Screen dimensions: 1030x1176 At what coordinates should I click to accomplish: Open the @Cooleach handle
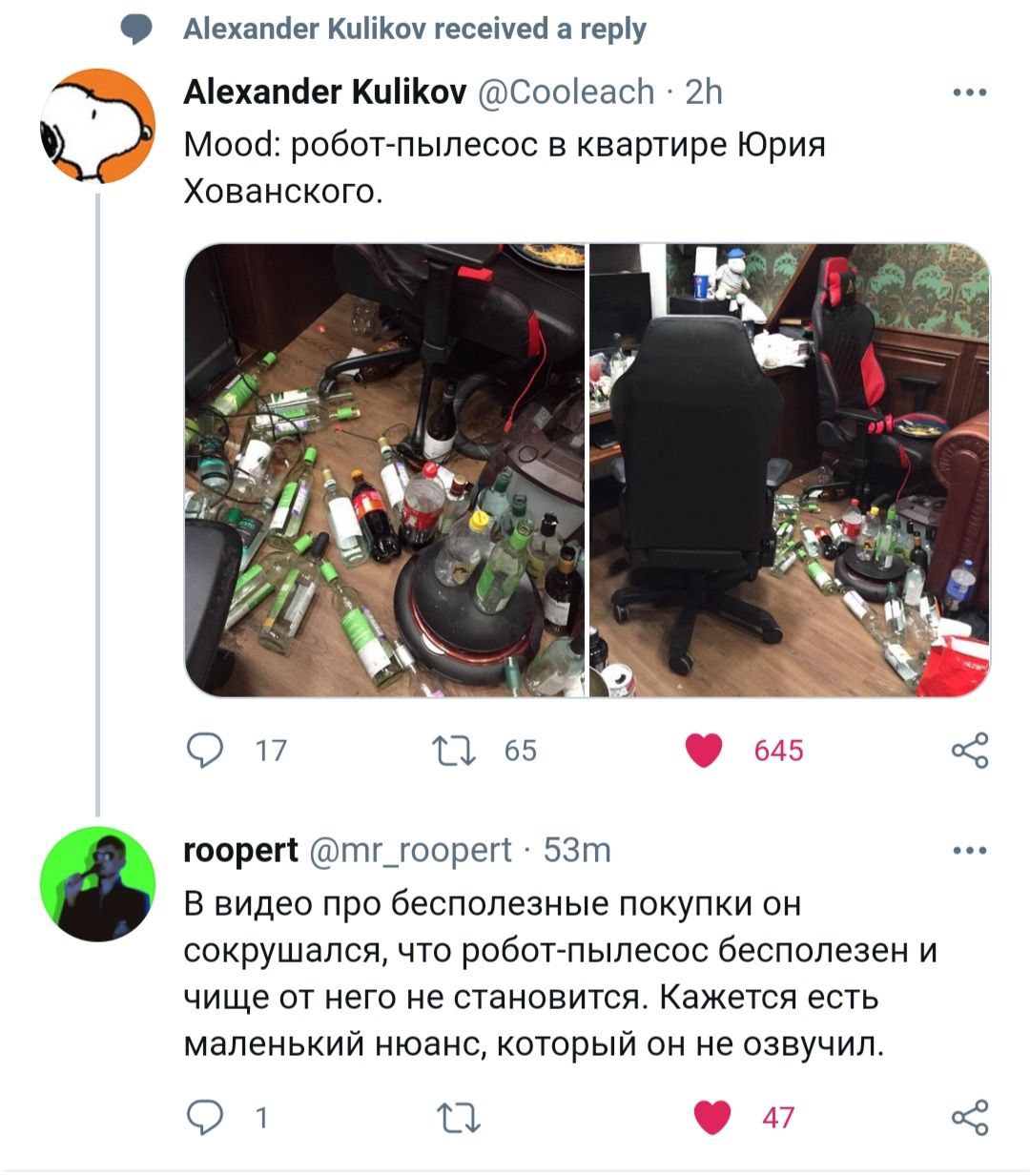pos(566,92)
